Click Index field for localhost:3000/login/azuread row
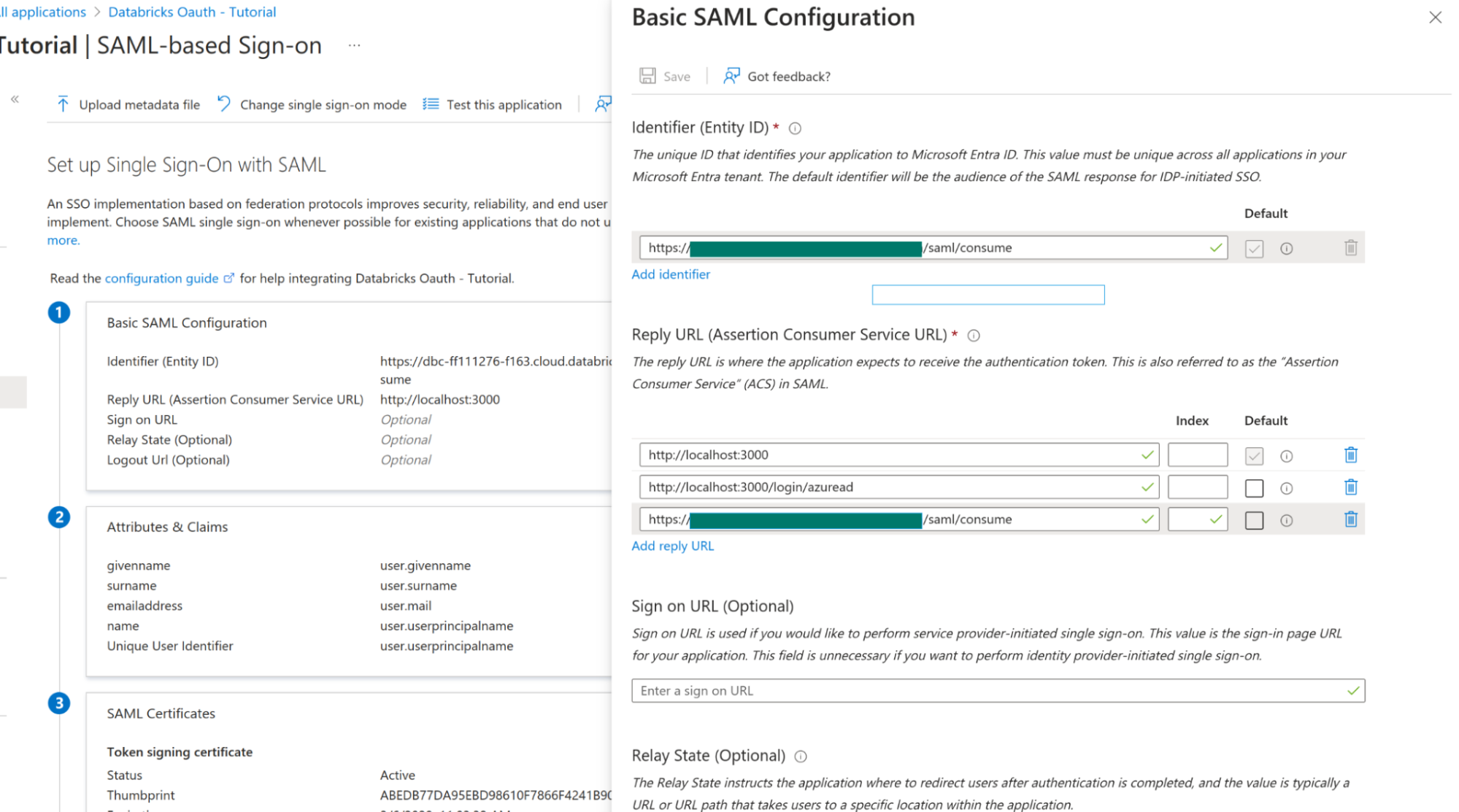This screenshot has width=1459, height=812. pyautogui.click(x=1197, y=487)
